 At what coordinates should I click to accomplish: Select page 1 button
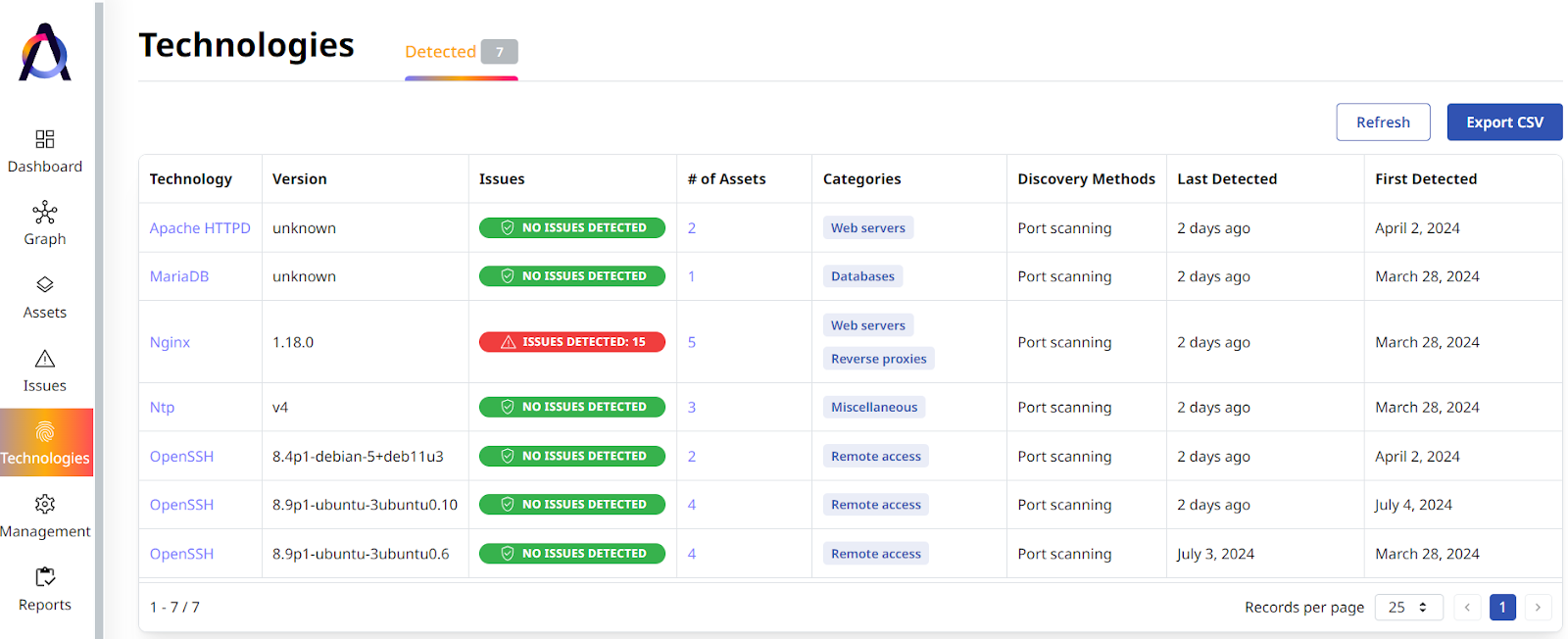click(1502, 608)
